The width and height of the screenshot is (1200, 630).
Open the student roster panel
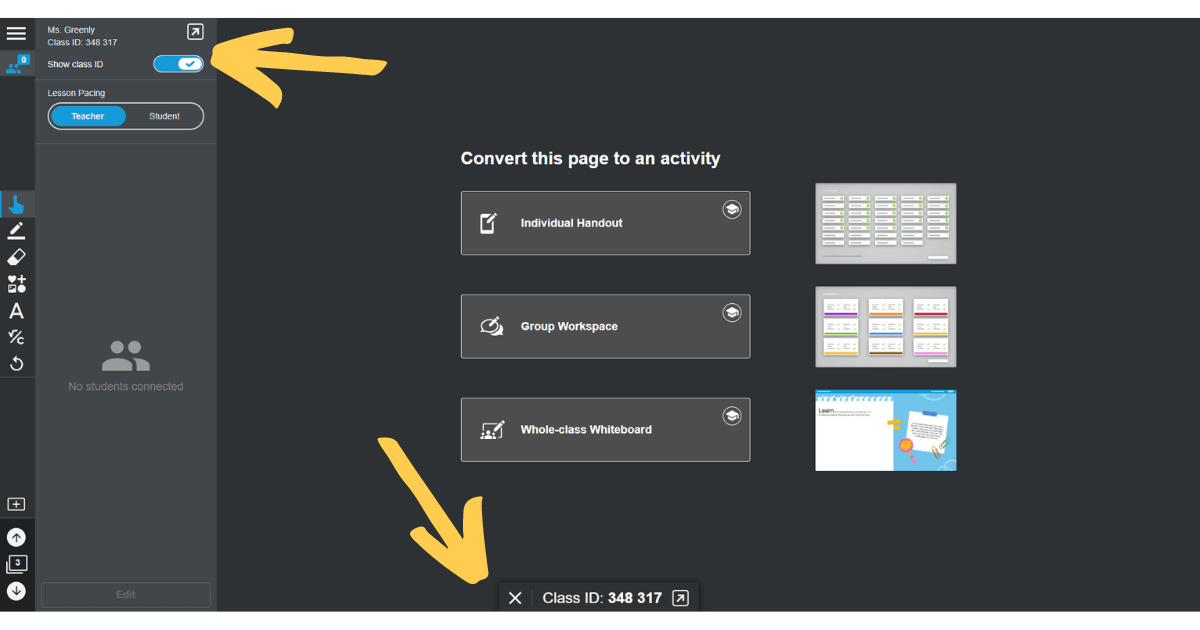click(x=16, y=64)
